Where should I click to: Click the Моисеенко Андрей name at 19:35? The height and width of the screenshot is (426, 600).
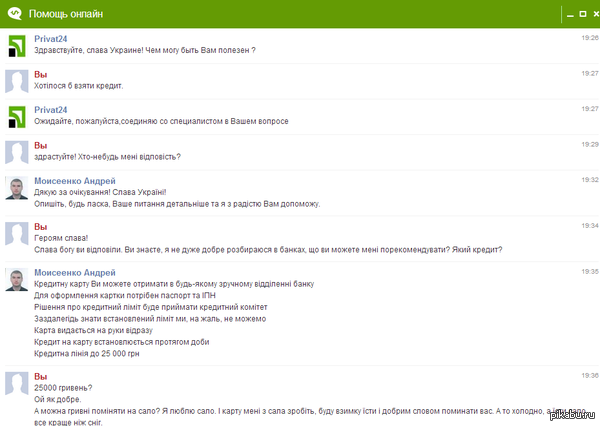75,273
